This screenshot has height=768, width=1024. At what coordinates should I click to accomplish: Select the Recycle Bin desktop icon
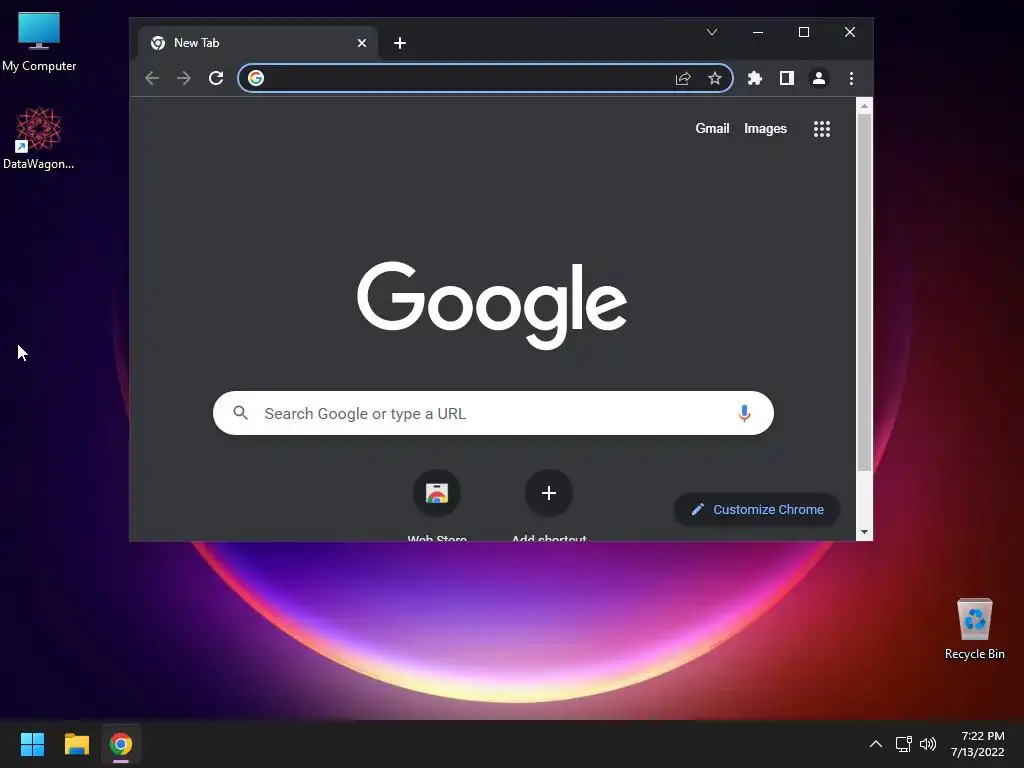pyautogui.click(x=974, y=629)
